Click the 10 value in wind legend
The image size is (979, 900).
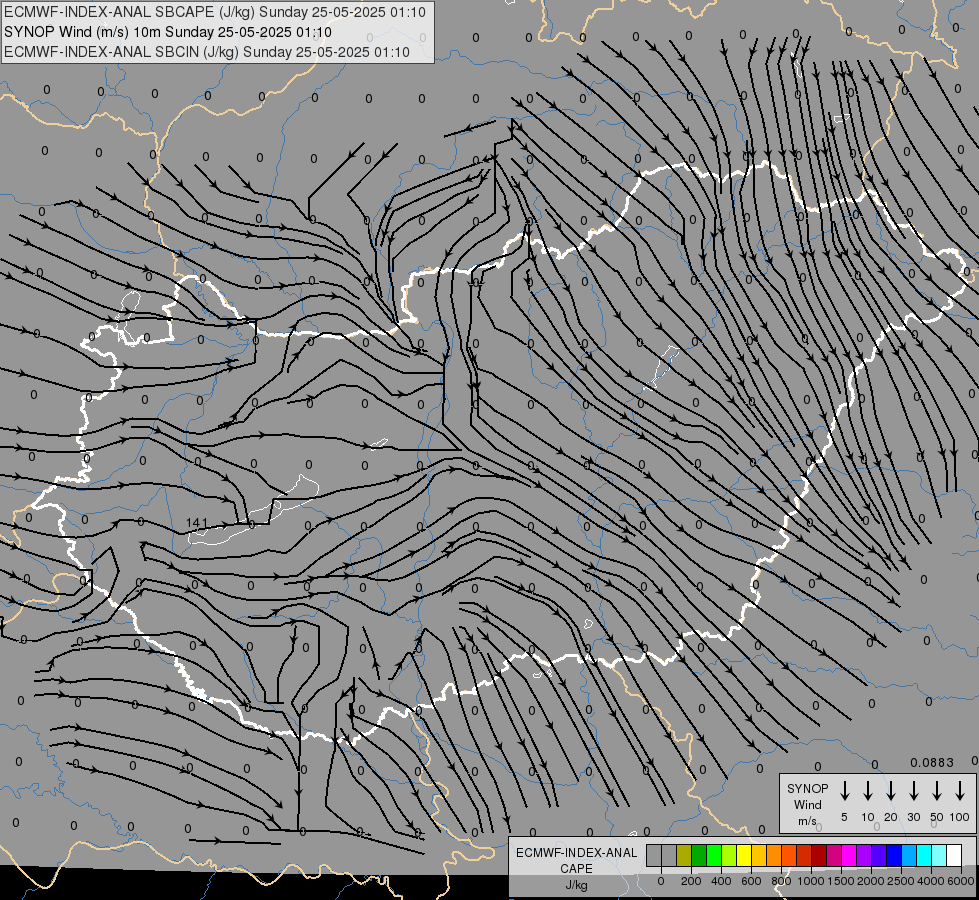[867, 817]
